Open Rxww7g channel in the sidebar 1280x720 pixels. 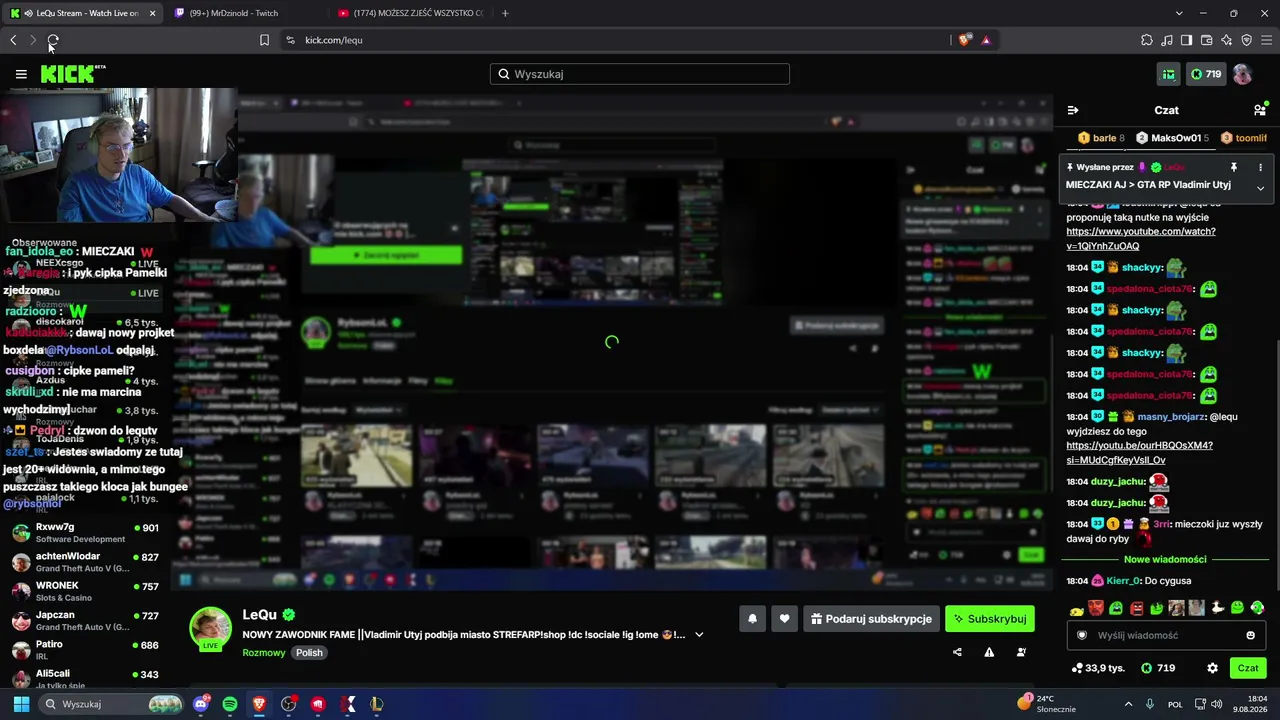[85, 533]
